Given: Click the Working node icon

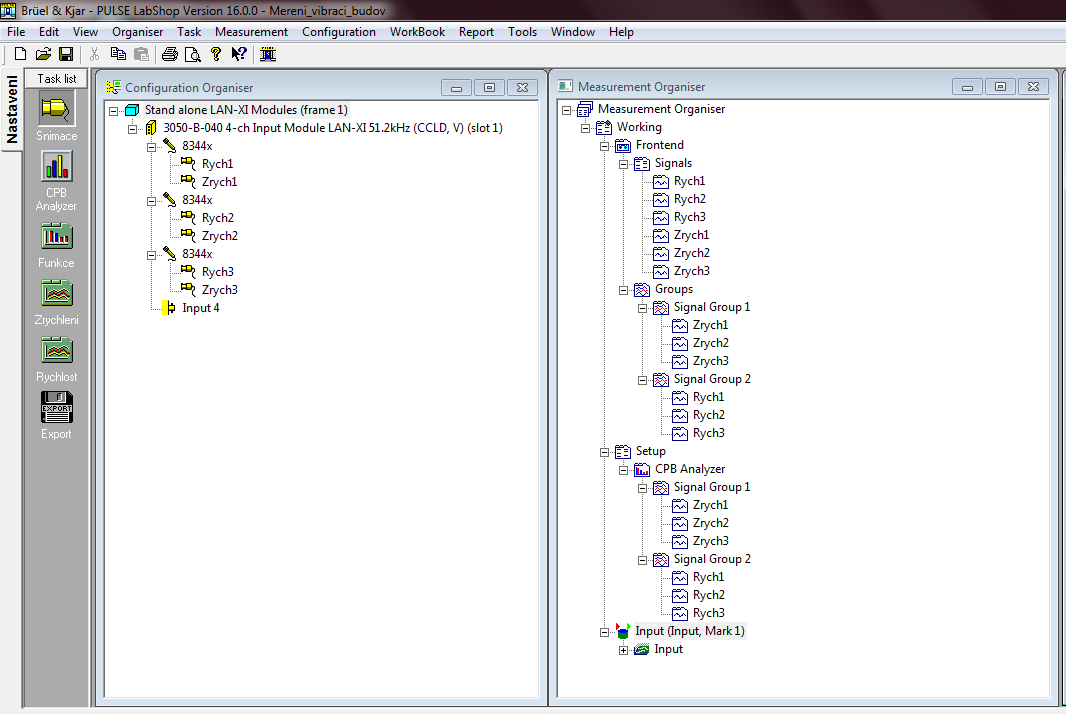Looking at the screenshot, I should coord(604,127).
